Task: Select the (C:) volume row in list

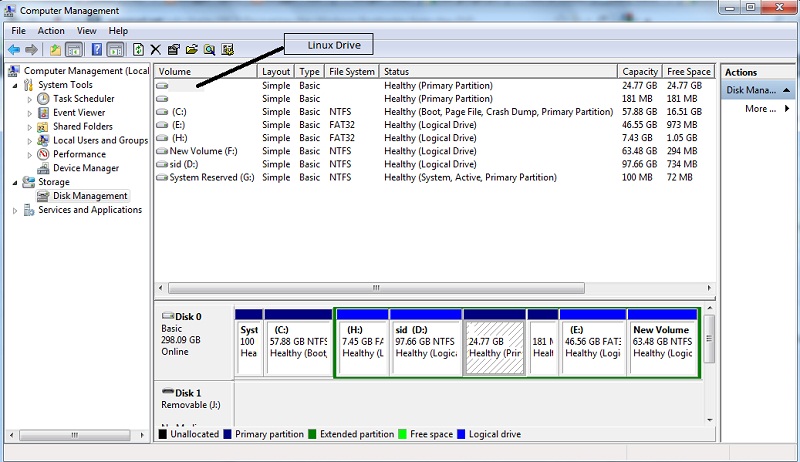Action: (x=434, y=112)
